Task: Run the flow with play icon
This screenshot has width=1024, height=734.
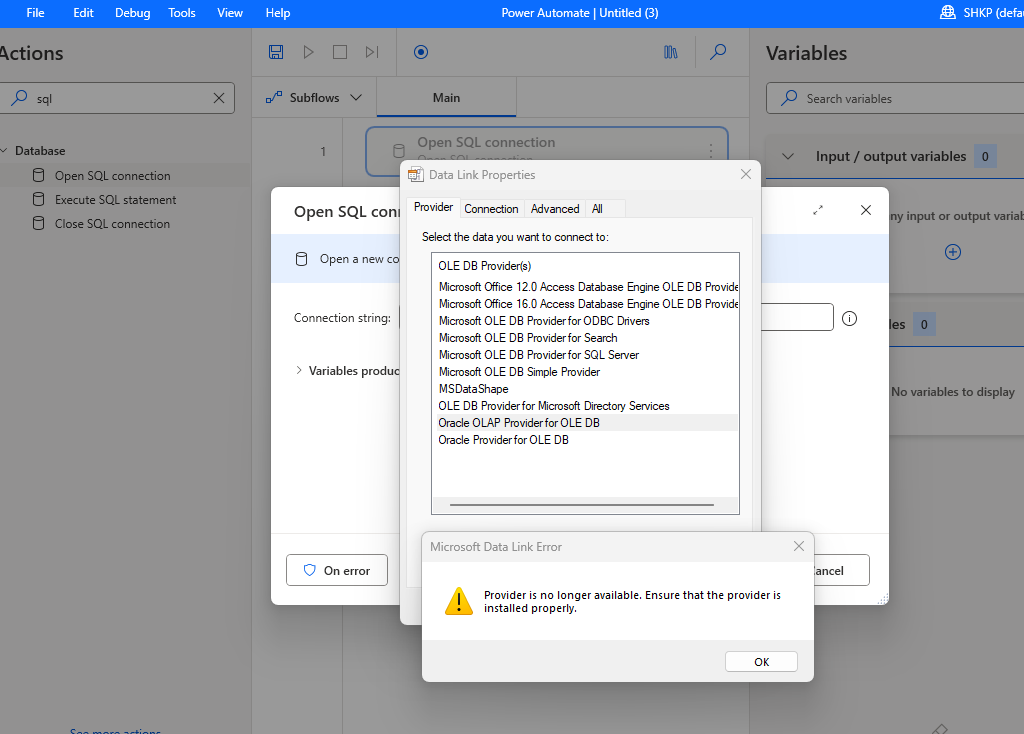Action: tap(308, 52)
